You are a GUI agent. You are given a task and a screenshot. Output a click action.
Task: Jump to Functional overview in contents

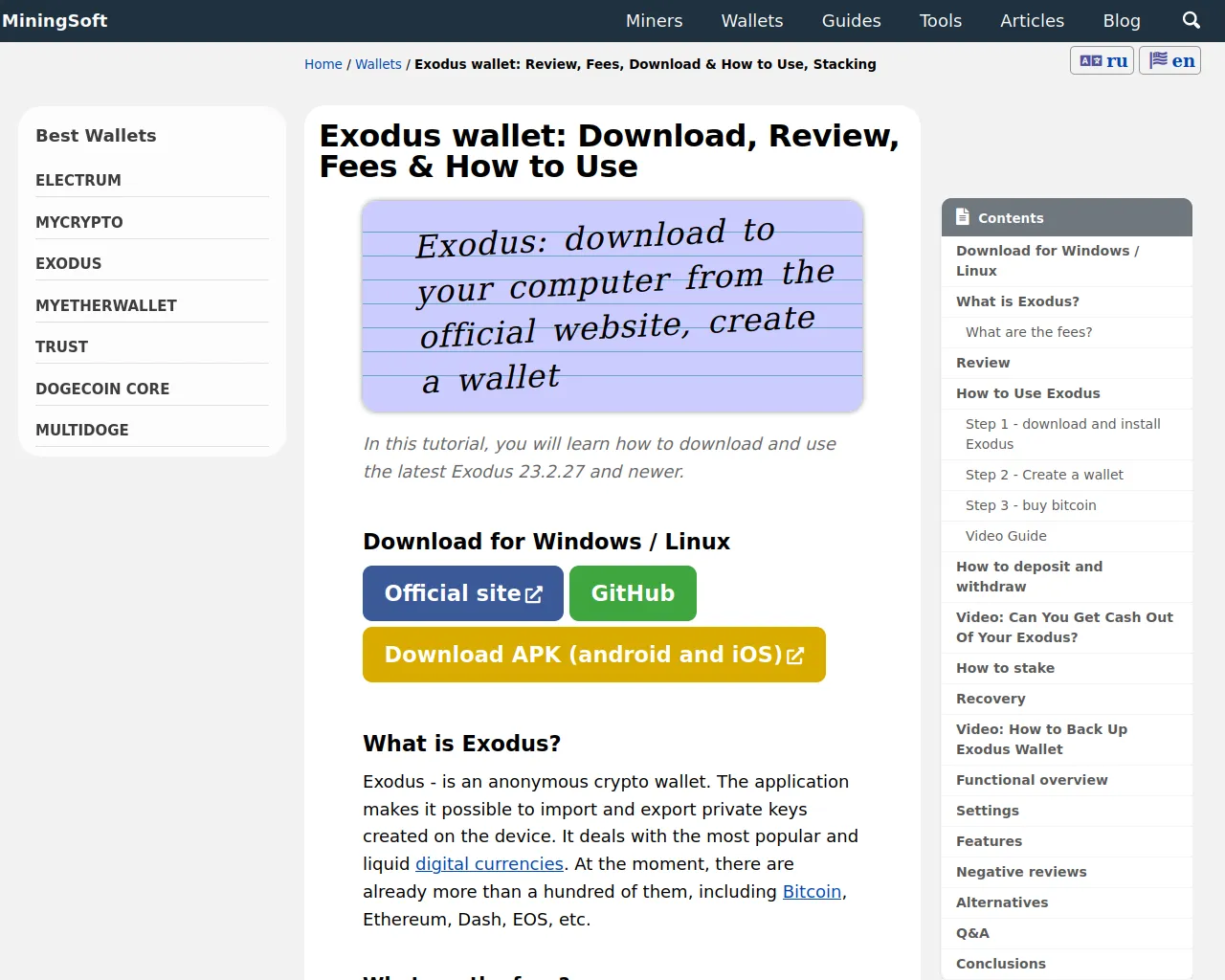(1067, 780)
